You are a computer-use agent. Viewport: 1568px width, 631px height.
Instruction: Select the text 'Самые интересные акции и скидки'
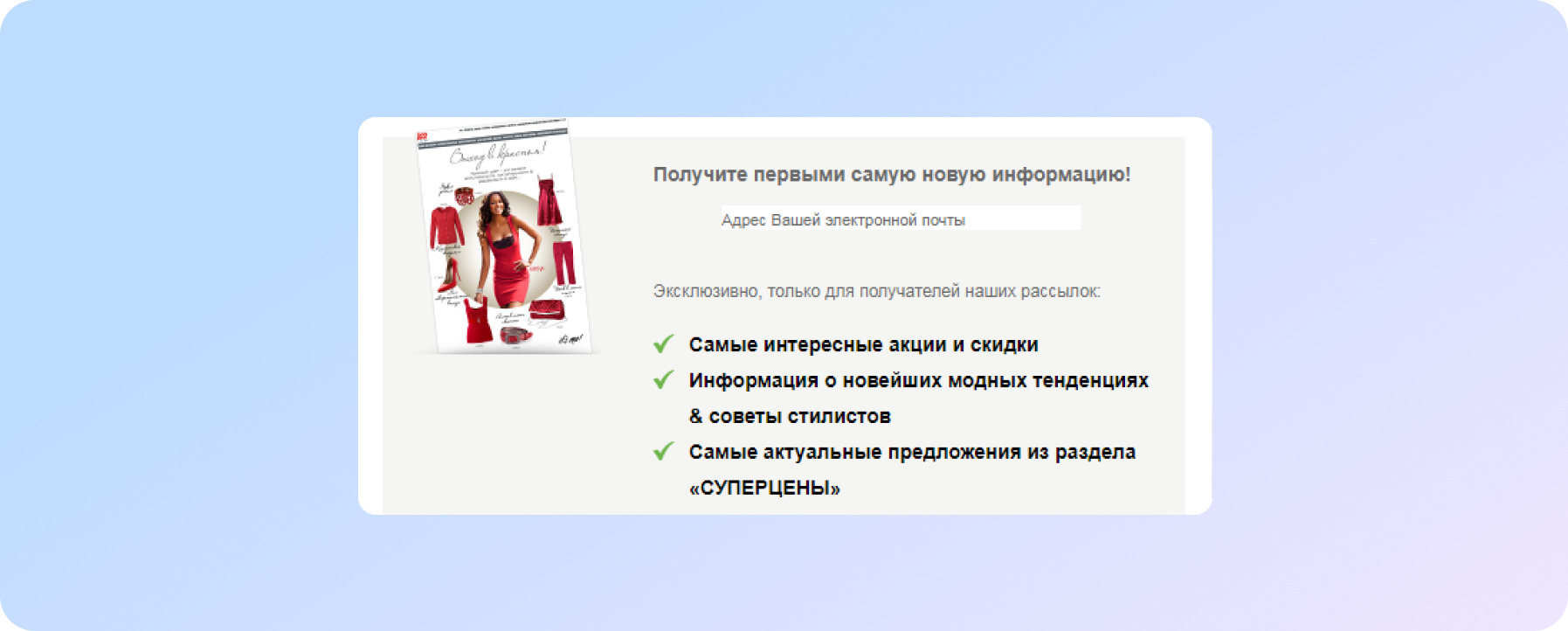coord(863,344)
